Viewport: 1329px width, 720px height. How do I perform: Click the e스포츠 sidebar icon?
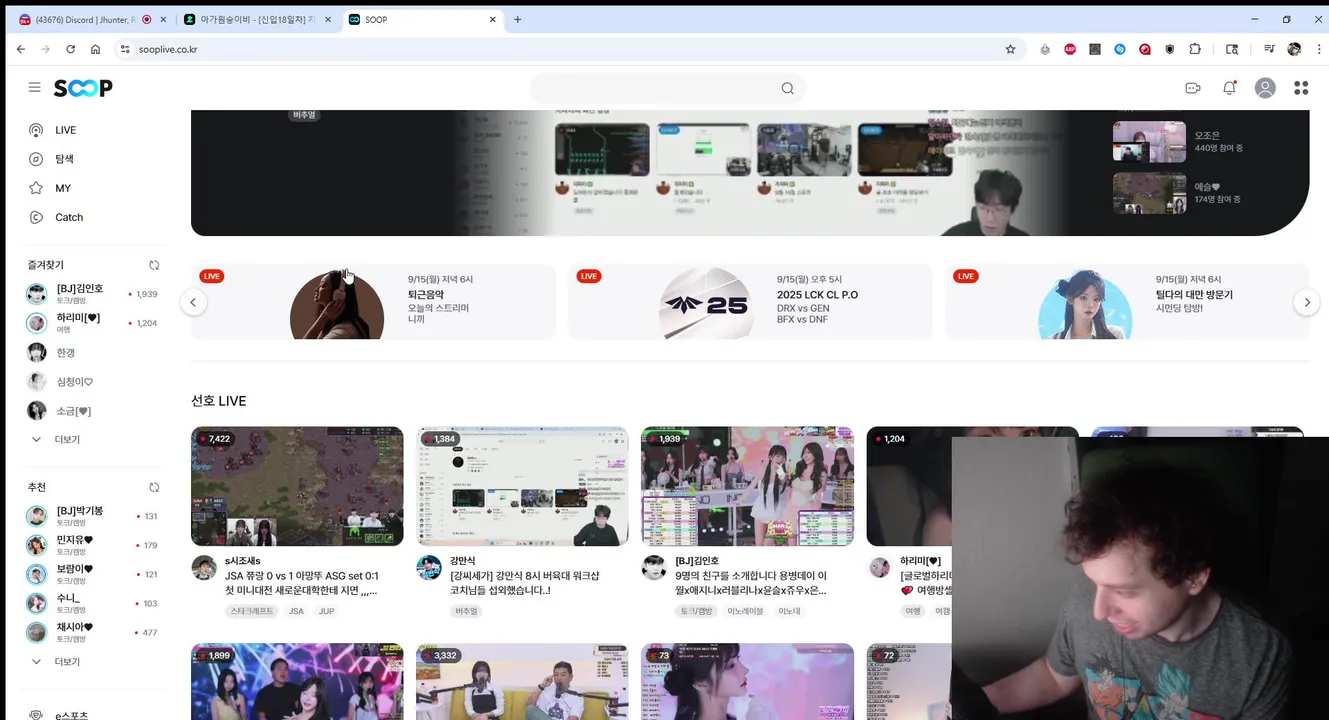pyautogui.click(x=37, y=715)
